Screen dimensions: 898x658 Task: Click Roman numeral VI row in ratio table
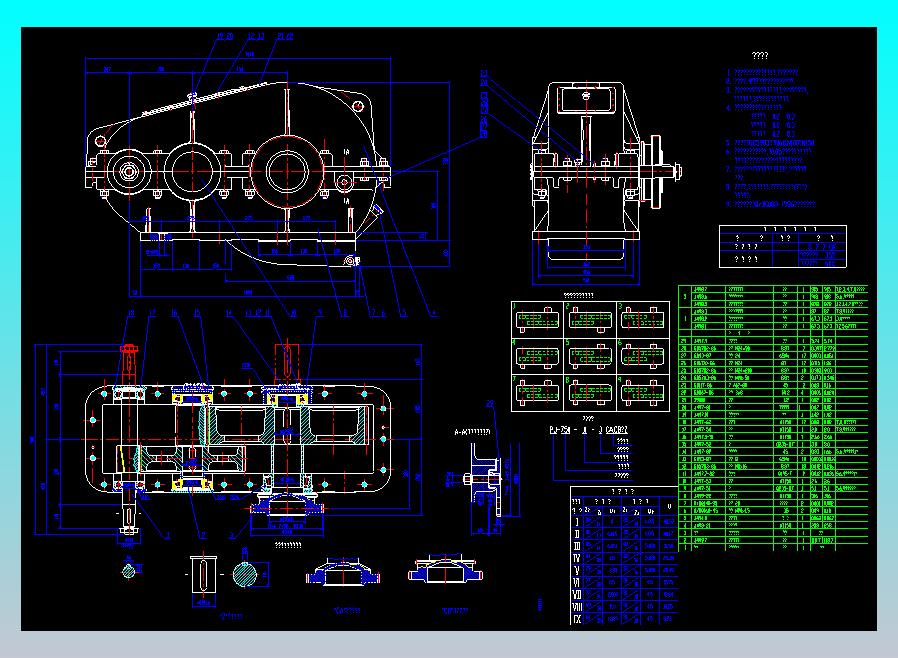pos(624,582)
